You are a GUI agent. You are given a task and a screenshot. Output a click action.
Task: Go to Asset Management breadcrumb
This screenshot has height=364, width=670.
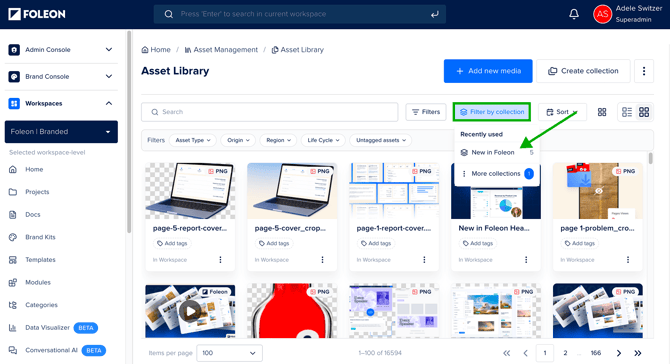[x=221, y=50]
